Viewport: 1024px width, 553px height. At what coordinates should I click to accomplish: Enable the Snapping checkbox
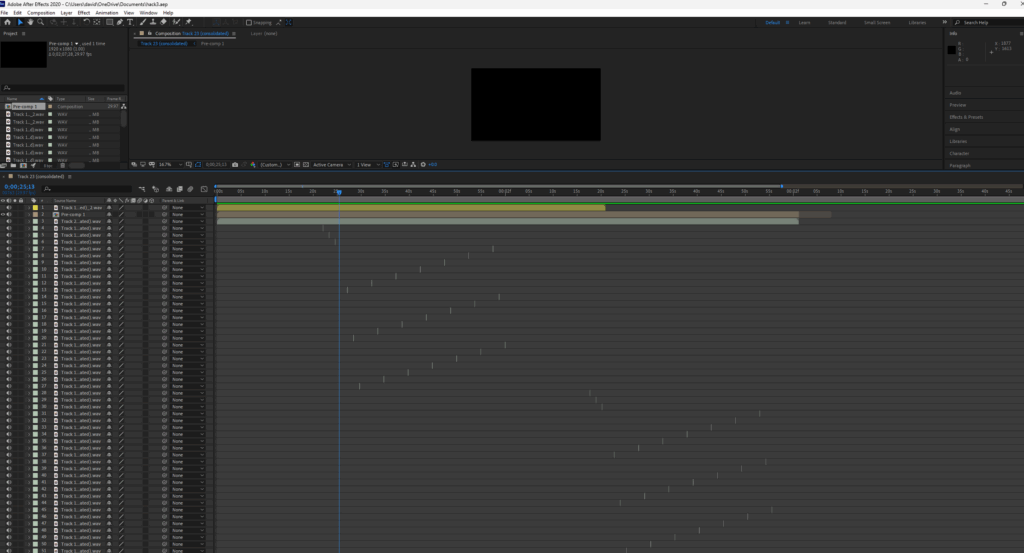pyautogui.click(x=249, y=22)
